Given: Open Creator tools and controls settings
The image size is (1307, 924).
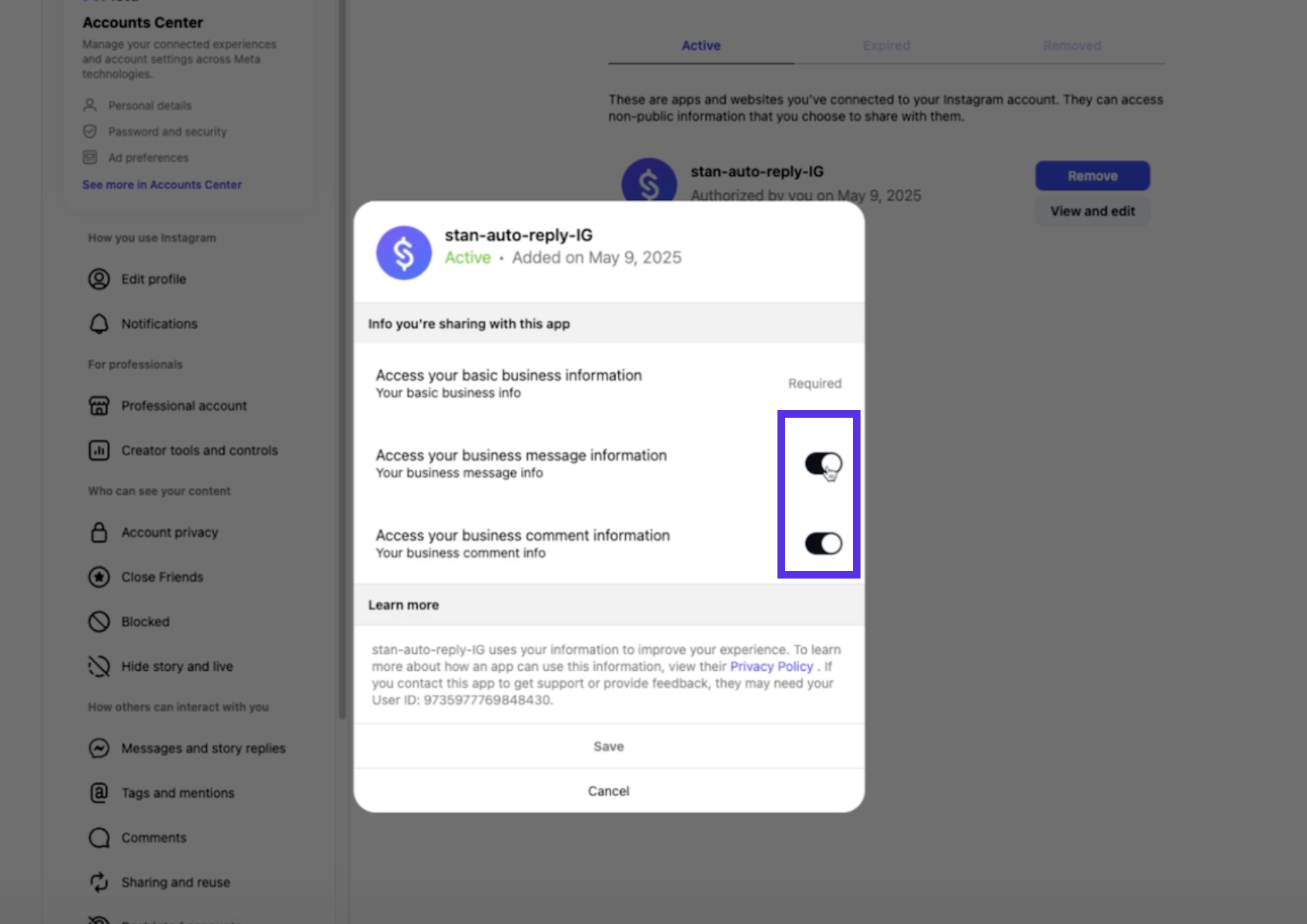Looking at the screenshot, I should [199, 450].
